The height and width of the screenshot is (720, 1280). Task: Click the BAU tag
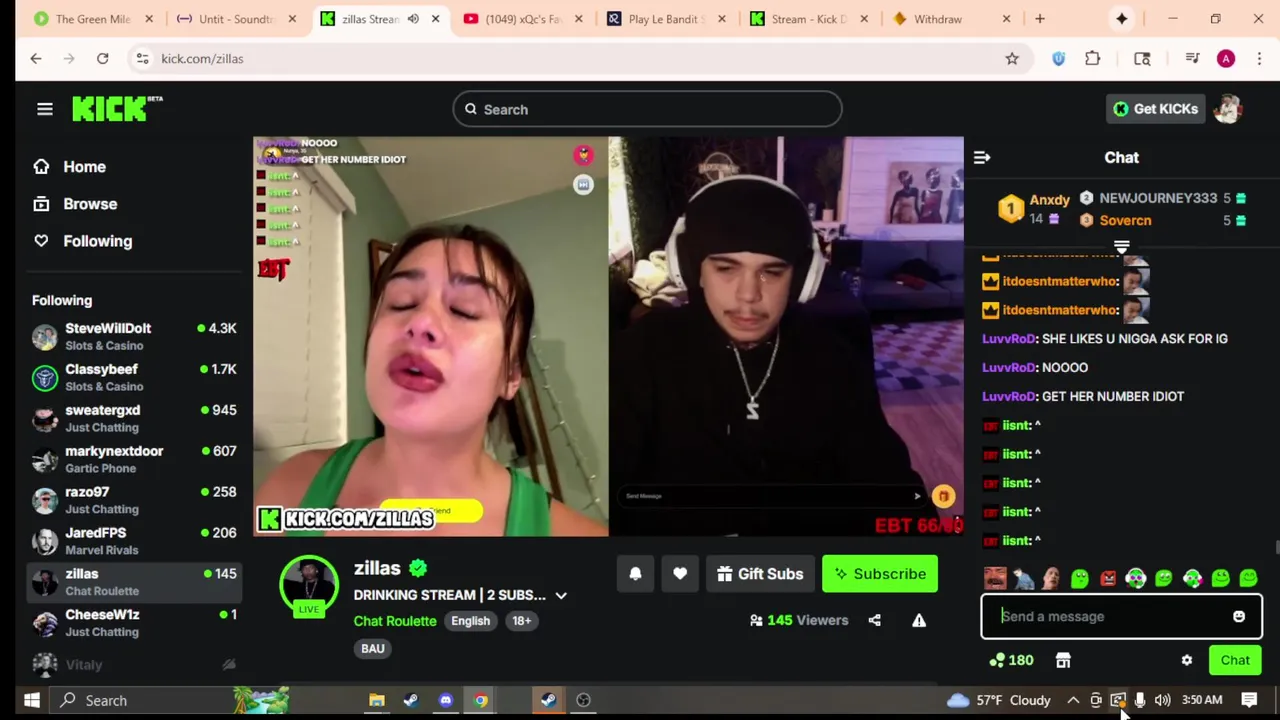(373, 649)
